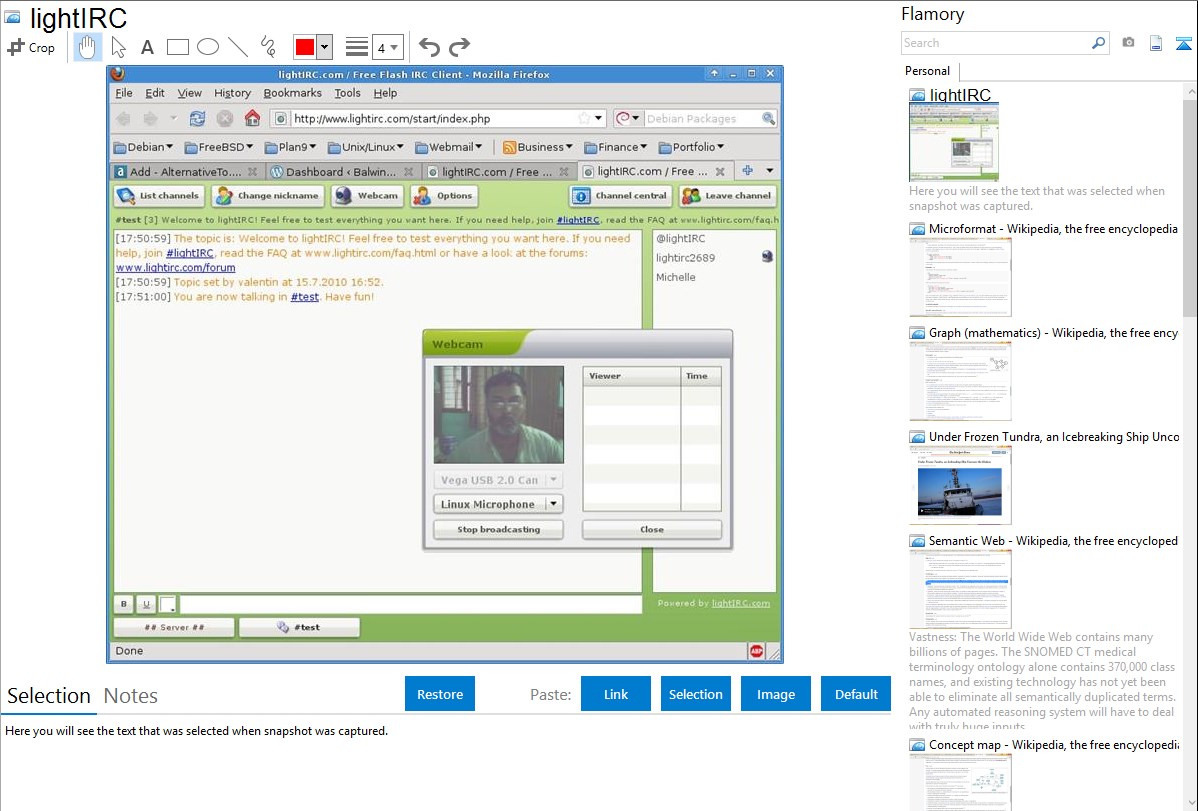Click the List channels button
Screen dimensions: 1198x811
point(160,196)
